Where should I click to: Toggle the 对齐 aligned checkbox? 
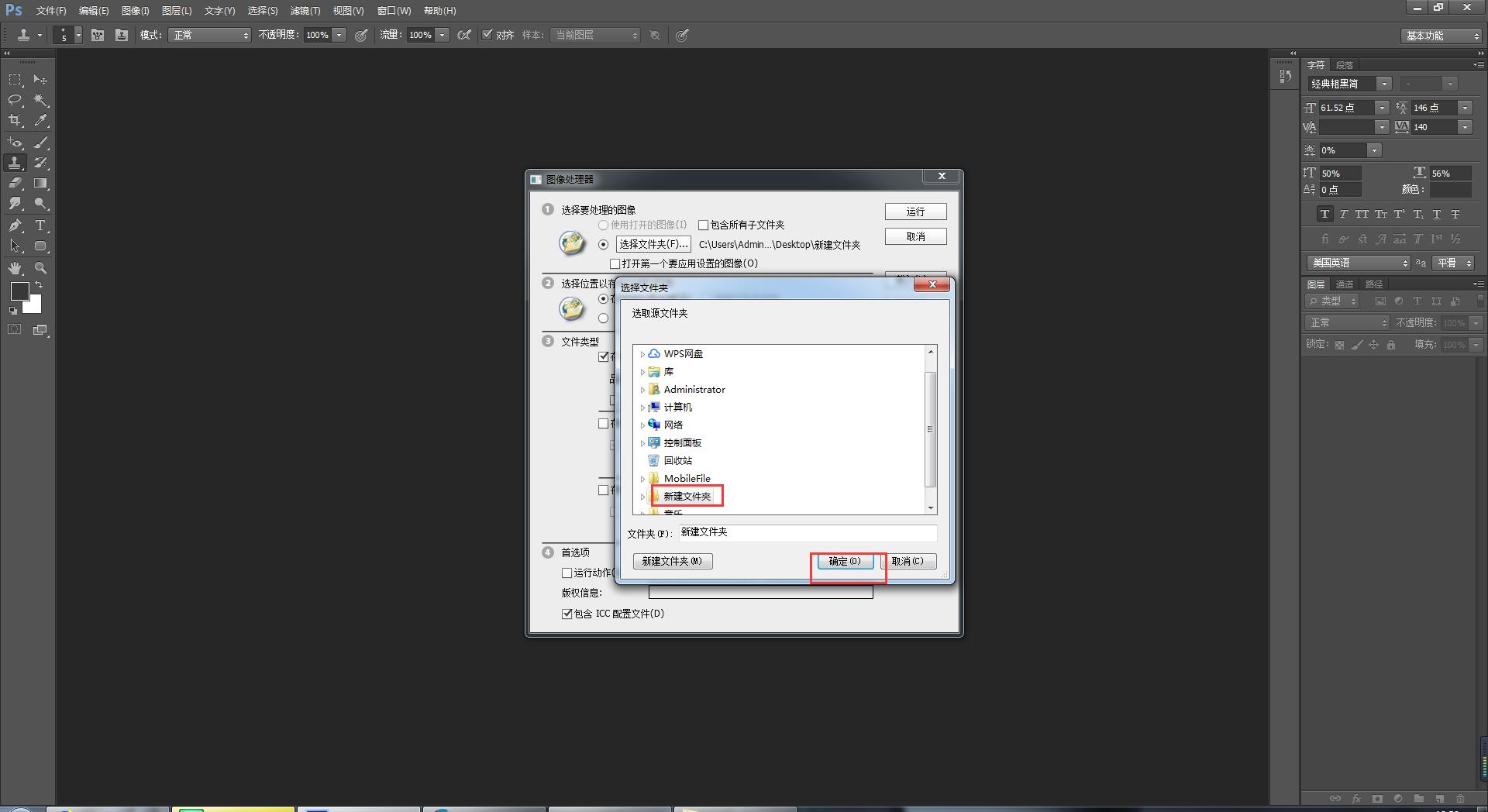[487, 35]
